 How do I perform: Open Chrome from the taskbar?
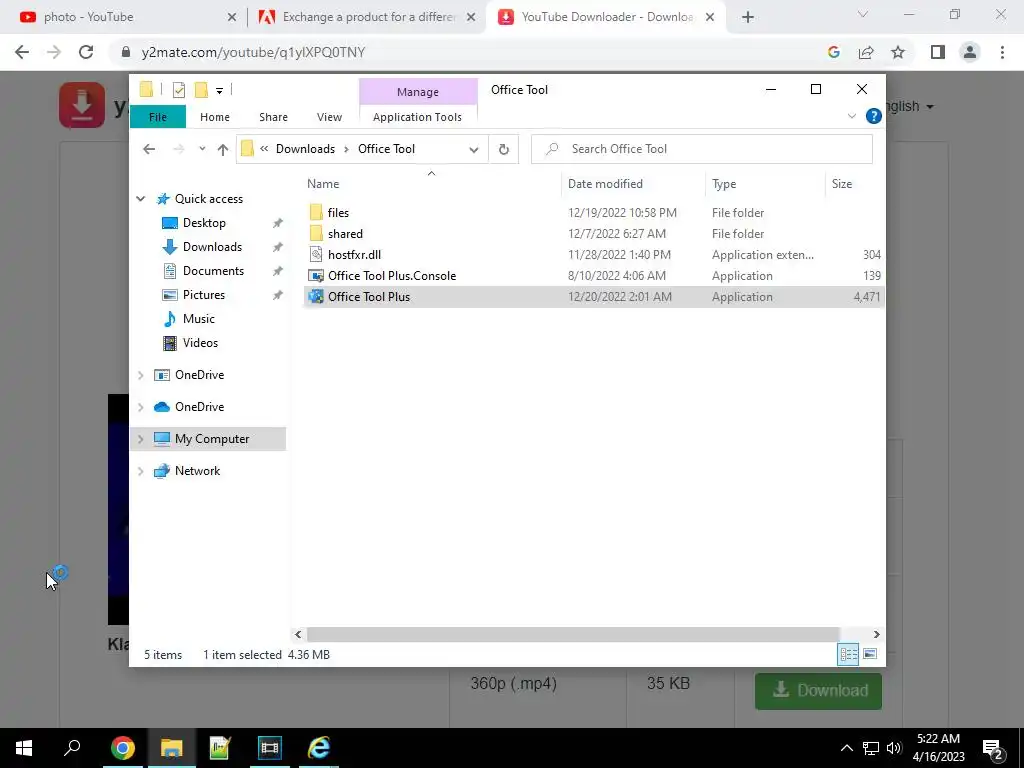click(x=123, y=748)
